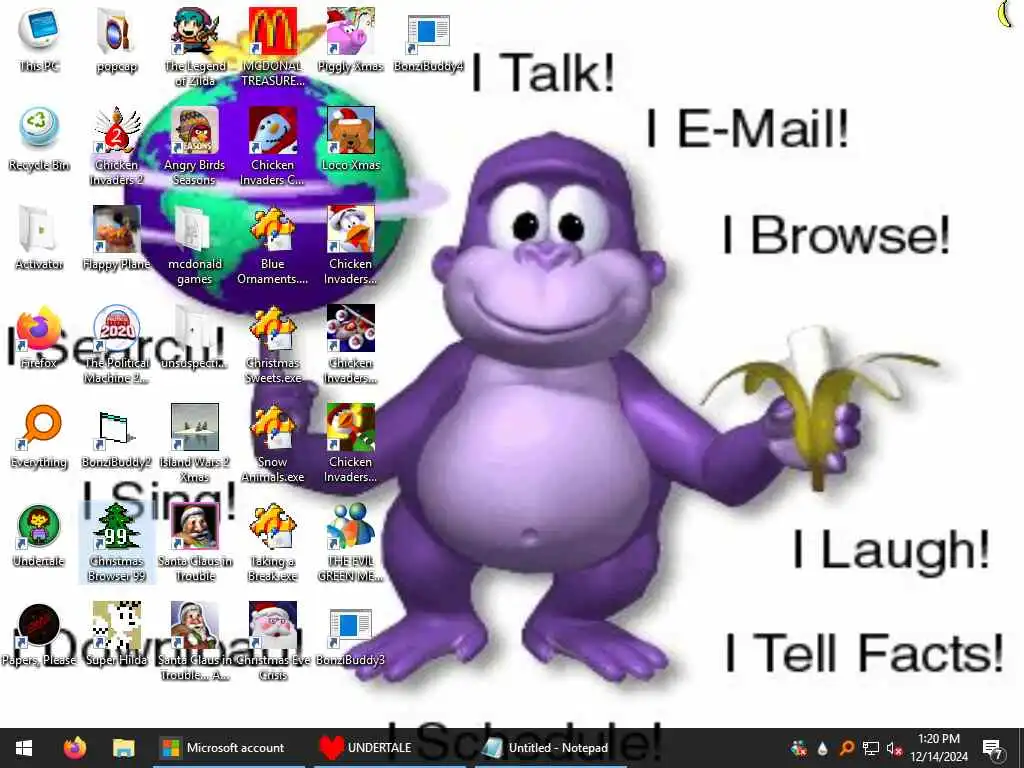Select Taking a Break.exe file

(x=272, y=542)
